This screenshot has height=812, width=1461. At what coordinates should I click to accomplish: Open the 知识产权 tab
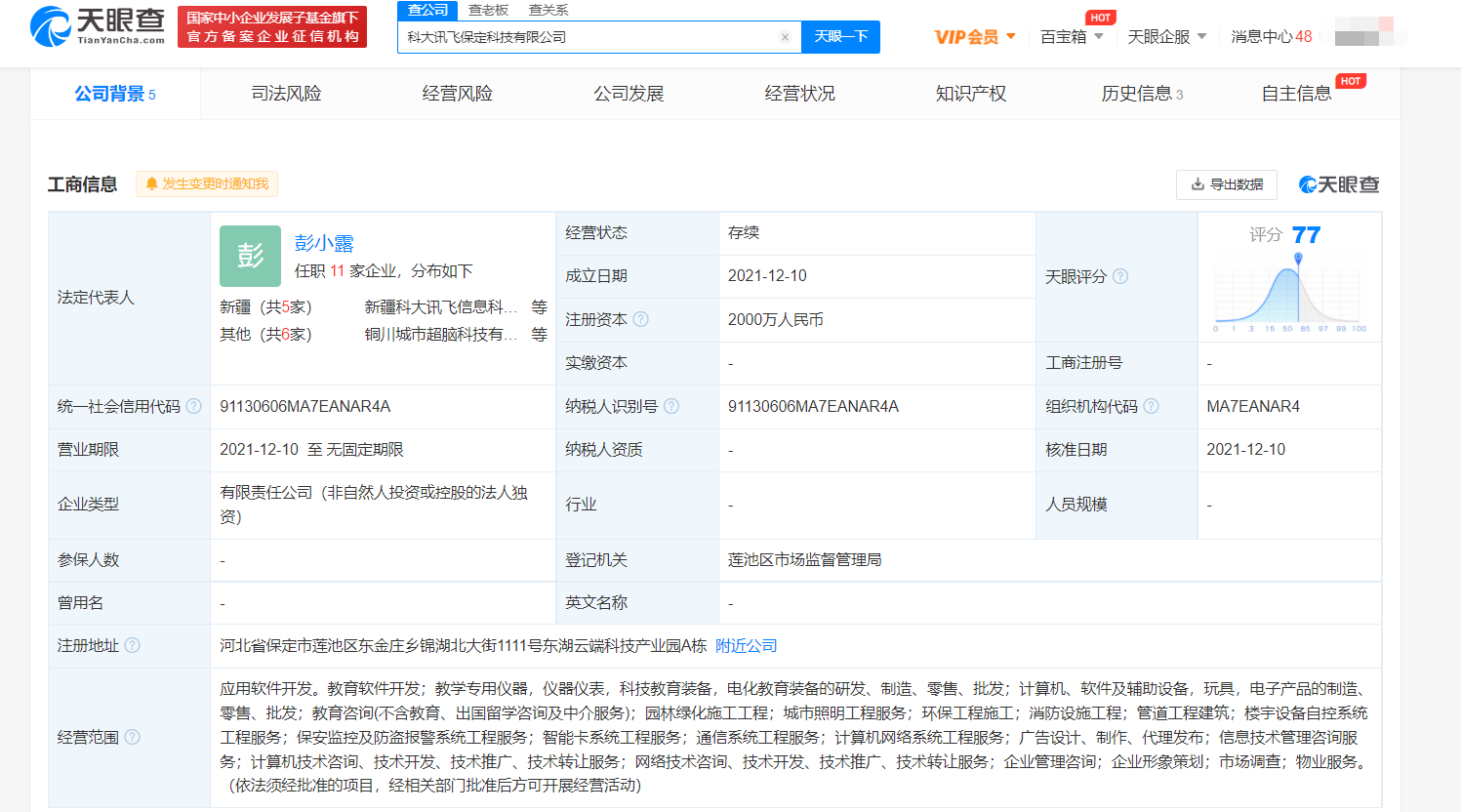[x=970, y=94]
